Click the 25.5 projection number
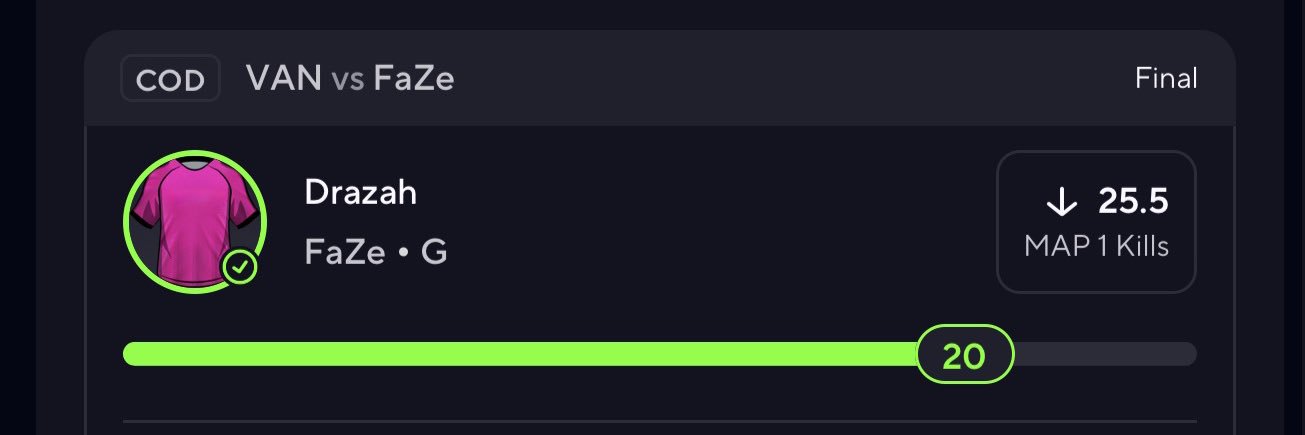 [1133, 202]
